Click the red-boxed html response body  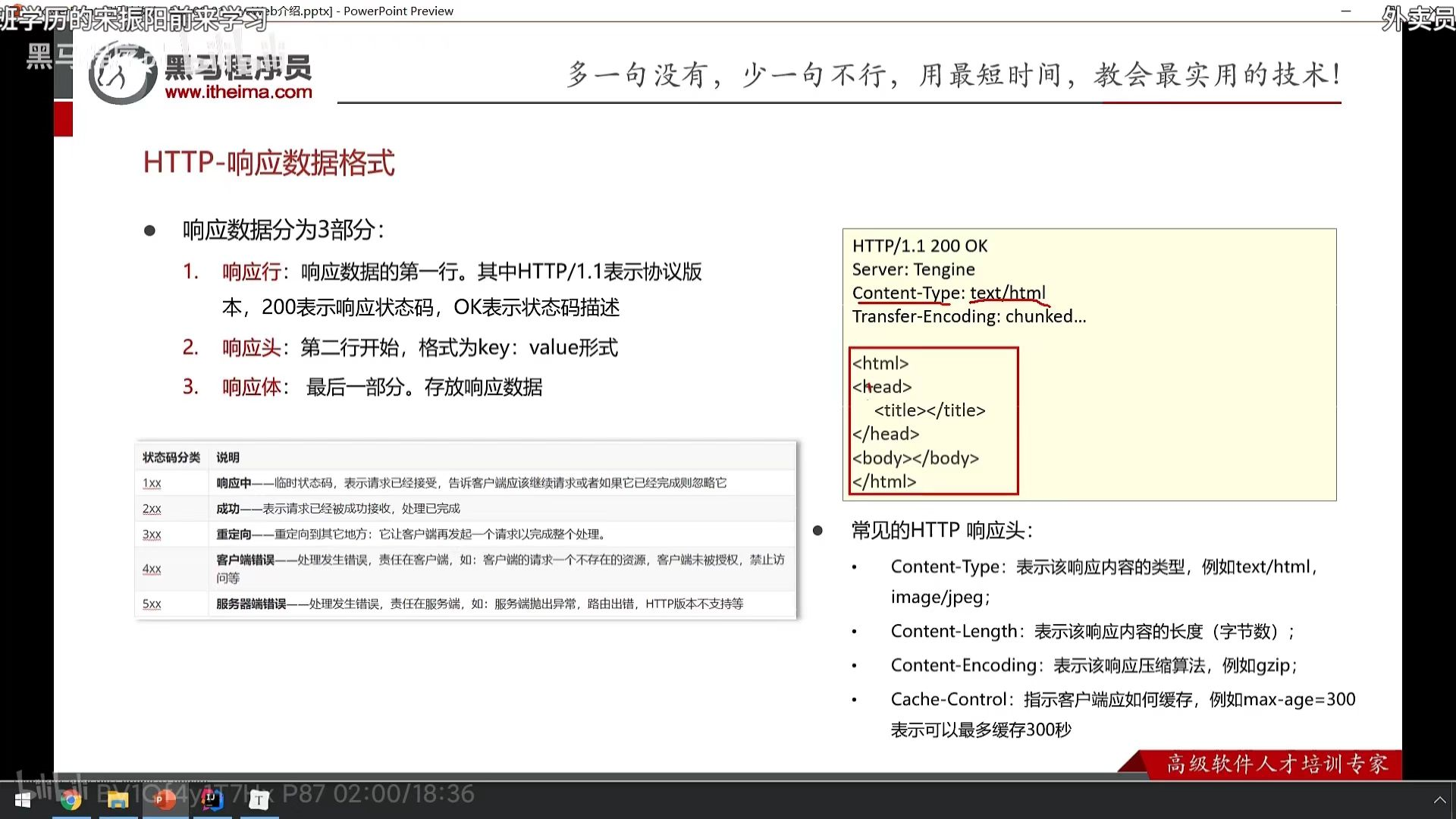tap(933, 422)
